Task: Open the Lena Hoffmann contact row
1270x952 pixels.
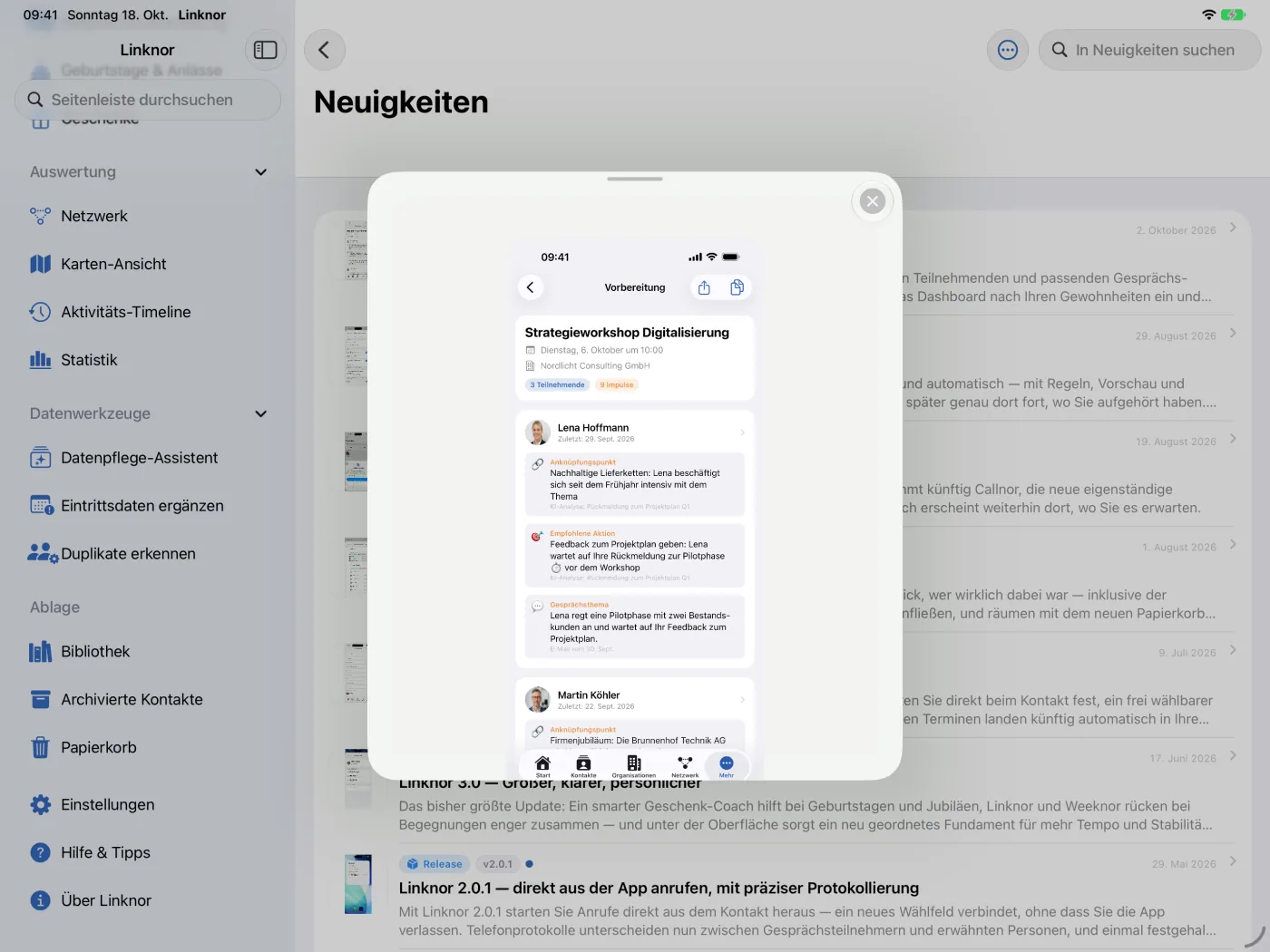Action: (635, 432)
